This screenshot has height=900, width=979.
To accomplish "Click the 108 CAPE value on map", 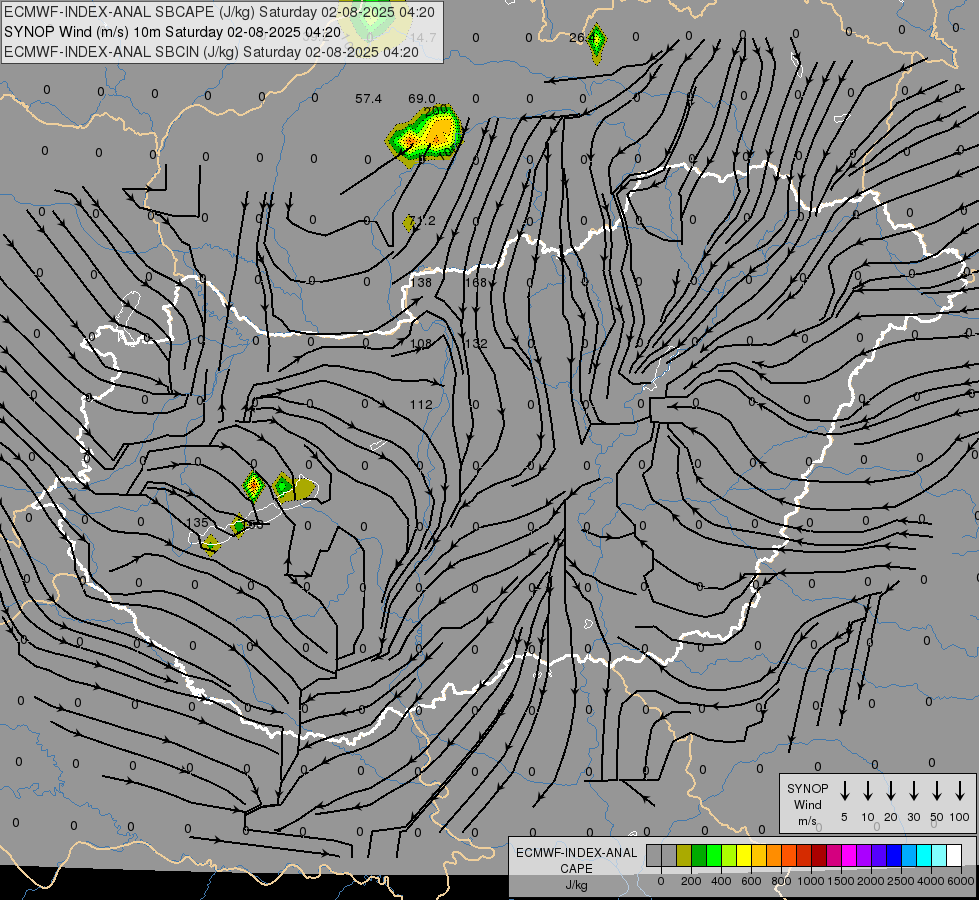I will click(421, 344).
